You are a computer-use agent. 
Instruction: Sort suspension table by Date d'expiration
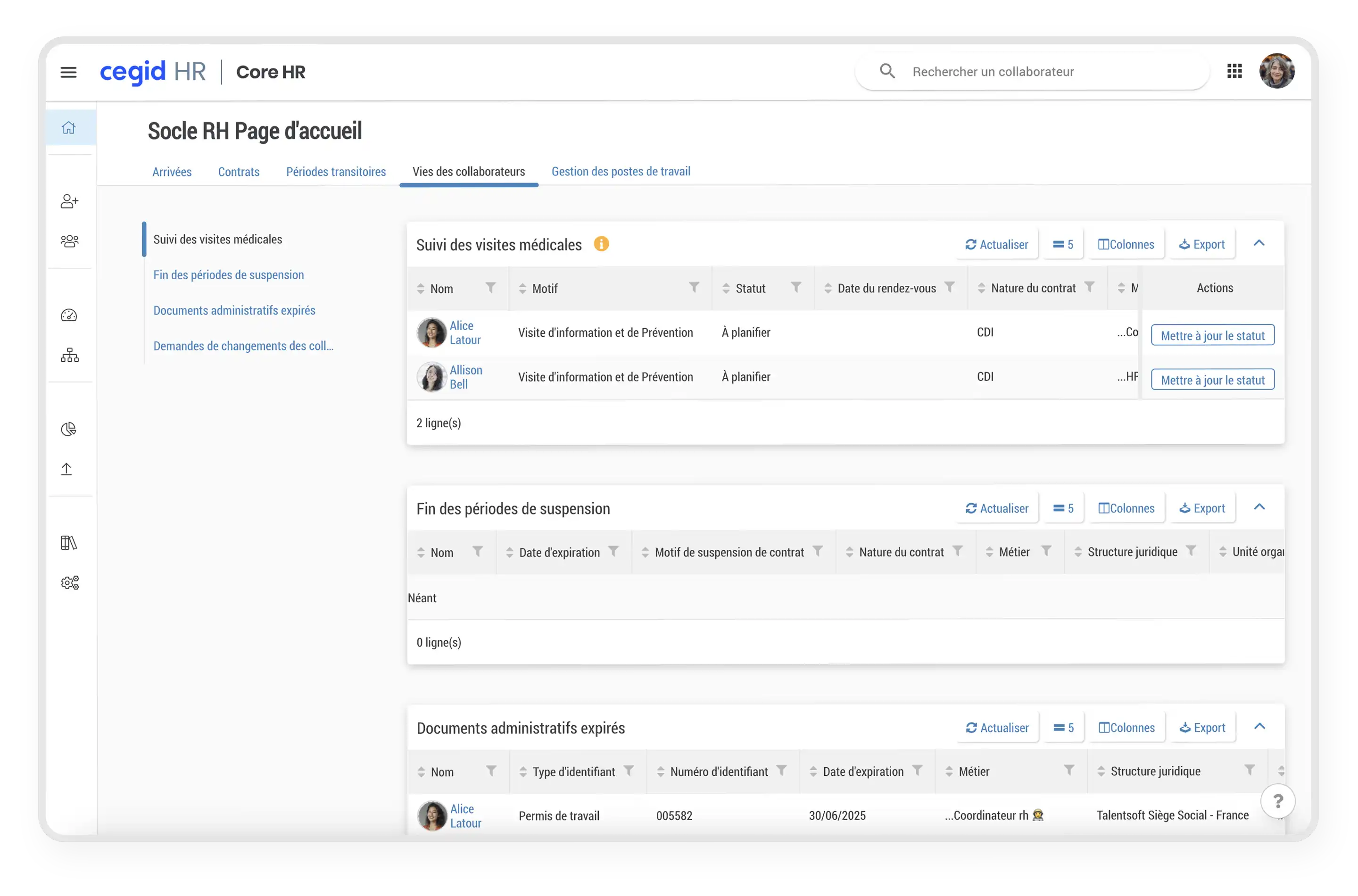pos(510,553)
